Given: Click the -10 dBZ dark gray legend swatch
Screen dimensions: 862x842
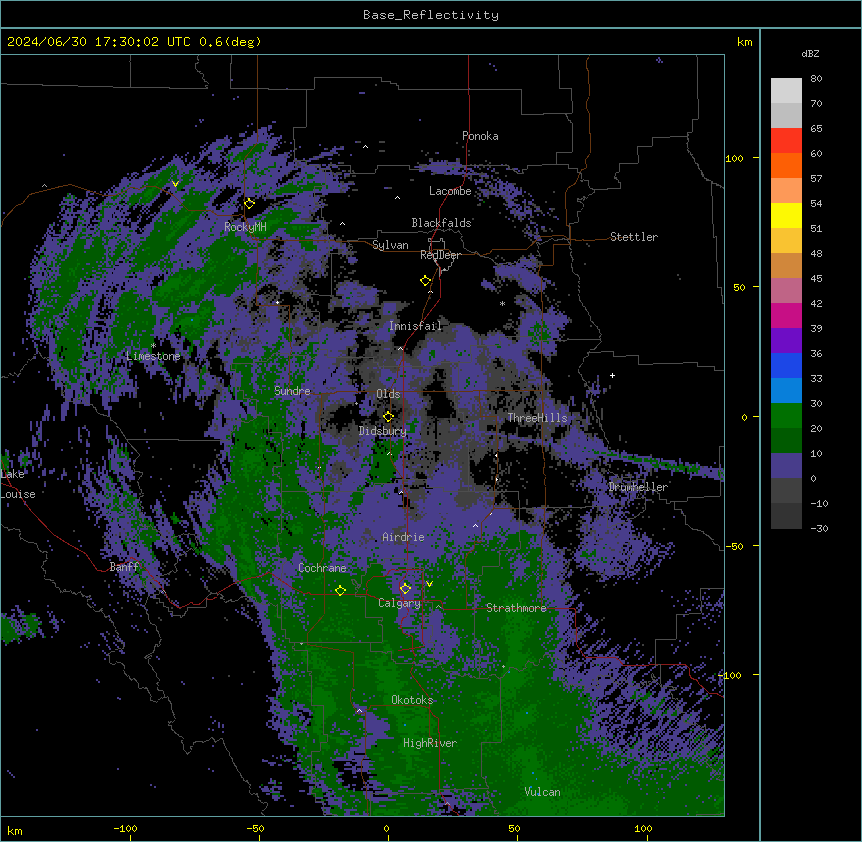Looking at the screenshot, I should click(786, 516).
